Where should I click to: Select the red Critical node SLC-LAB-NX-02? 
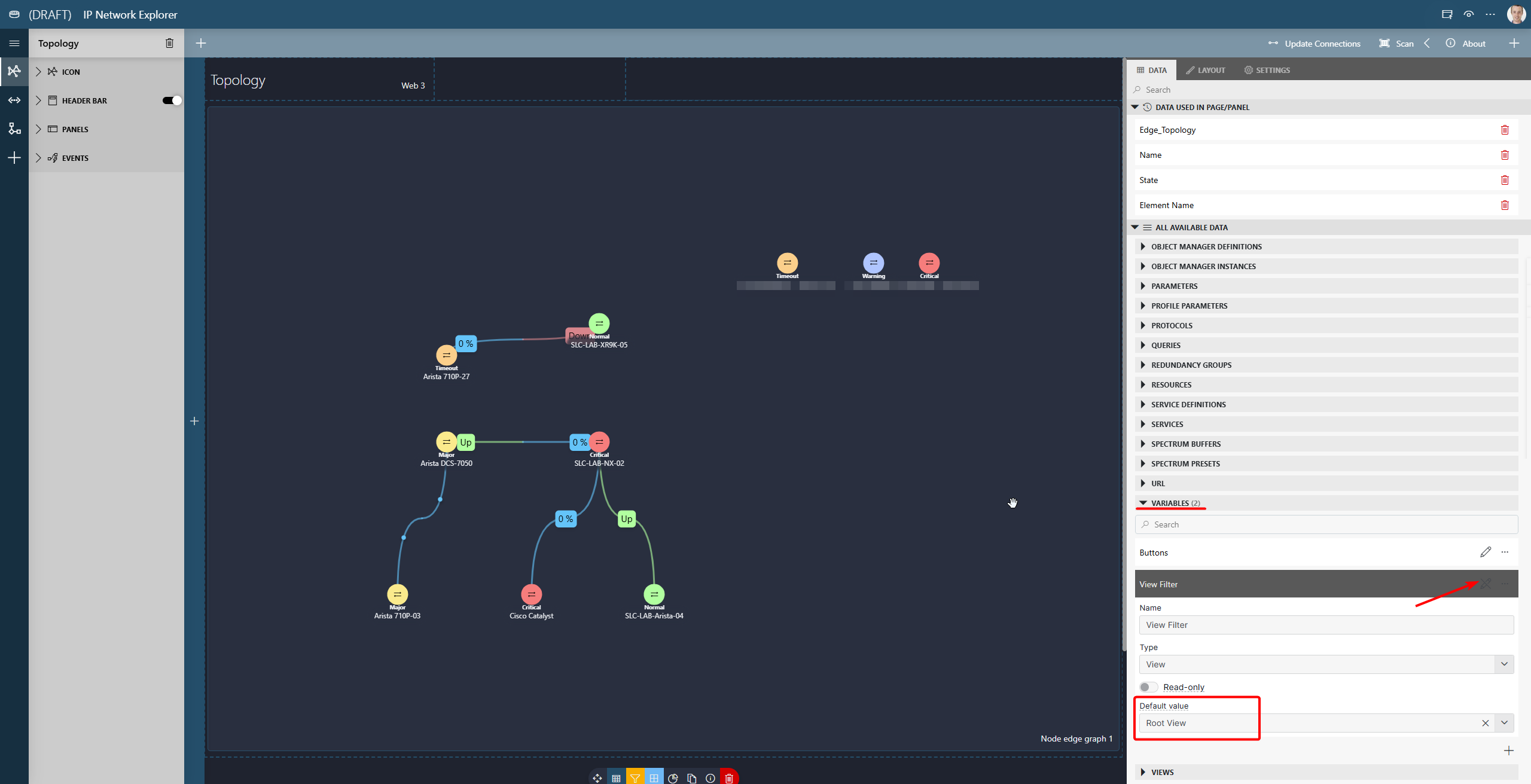(599, 442)
